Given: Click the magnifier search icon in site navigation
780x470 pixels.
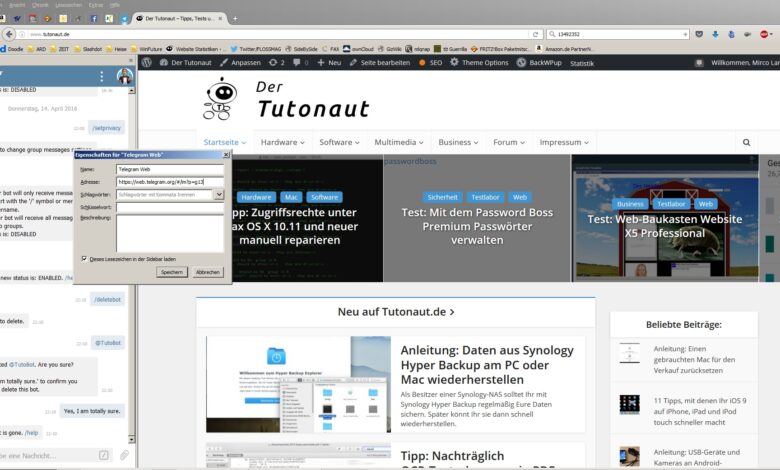Looking at the screenshot, I should pyautogui.click(x=746, y=143).
